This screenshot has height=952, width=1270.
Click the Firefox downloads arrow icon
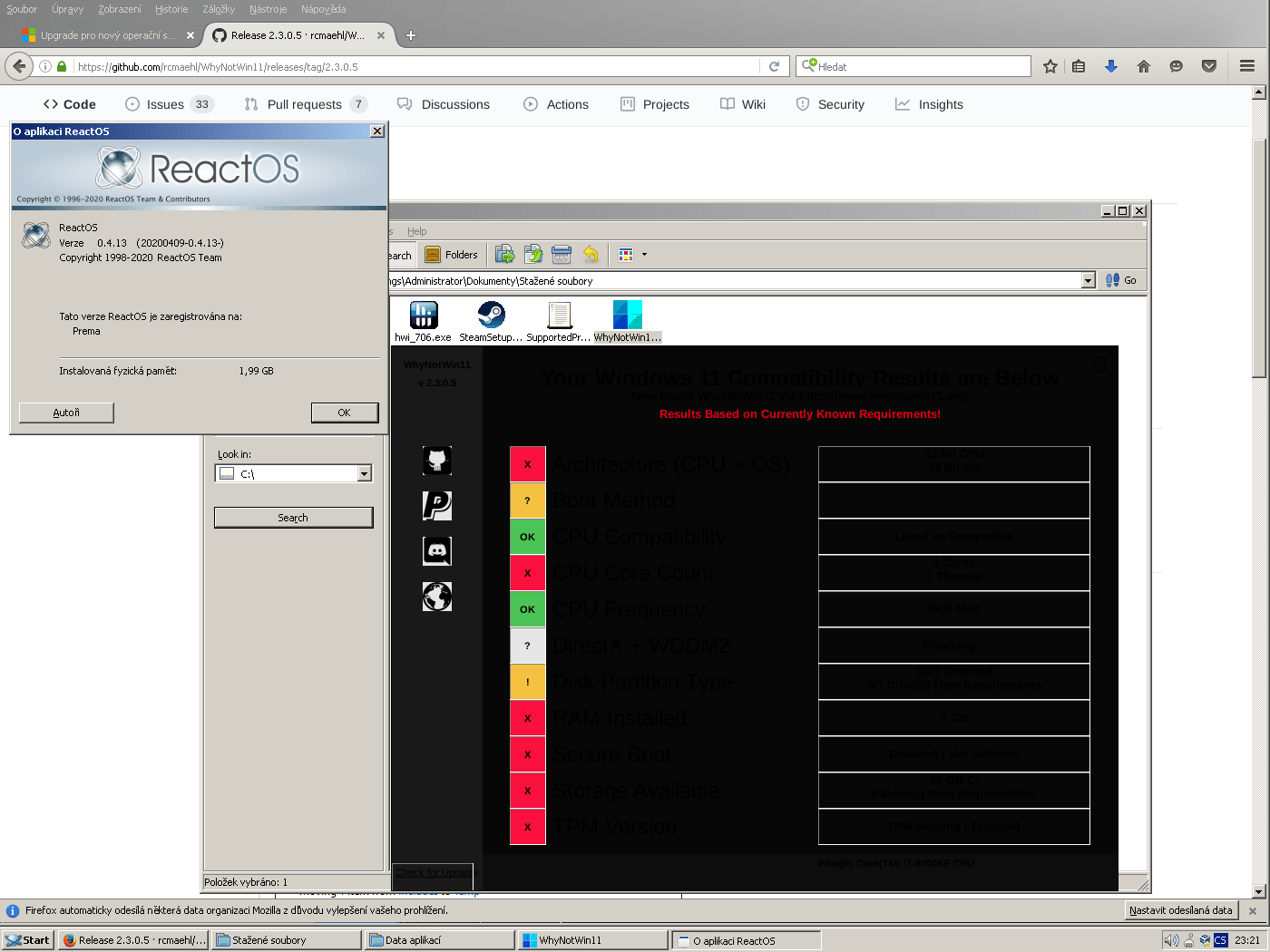[x=1110, y=66]
